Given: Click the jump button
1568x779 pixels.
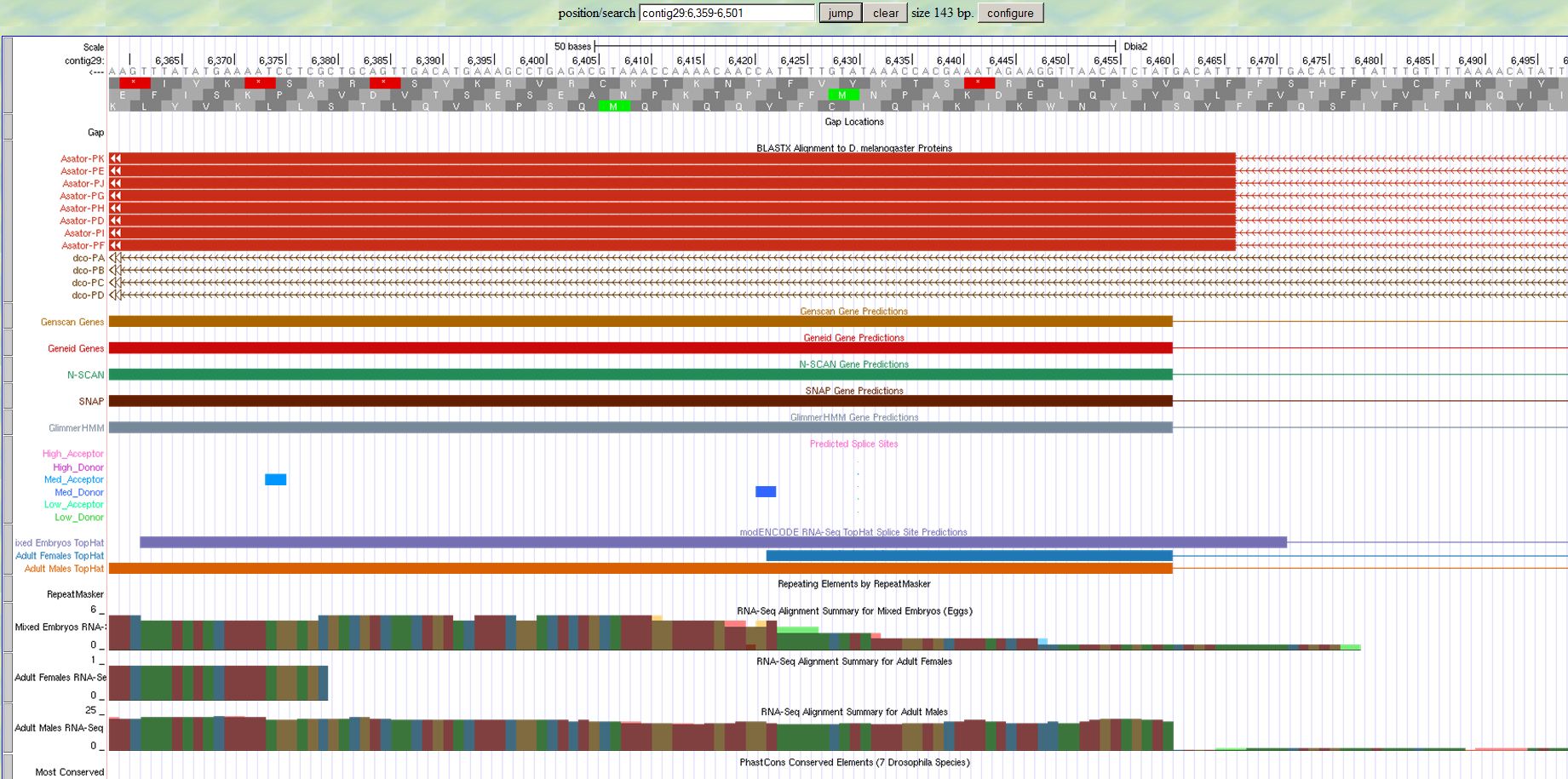Looking at the screenshot, I should pyautogui.click(x=841, y=13).
